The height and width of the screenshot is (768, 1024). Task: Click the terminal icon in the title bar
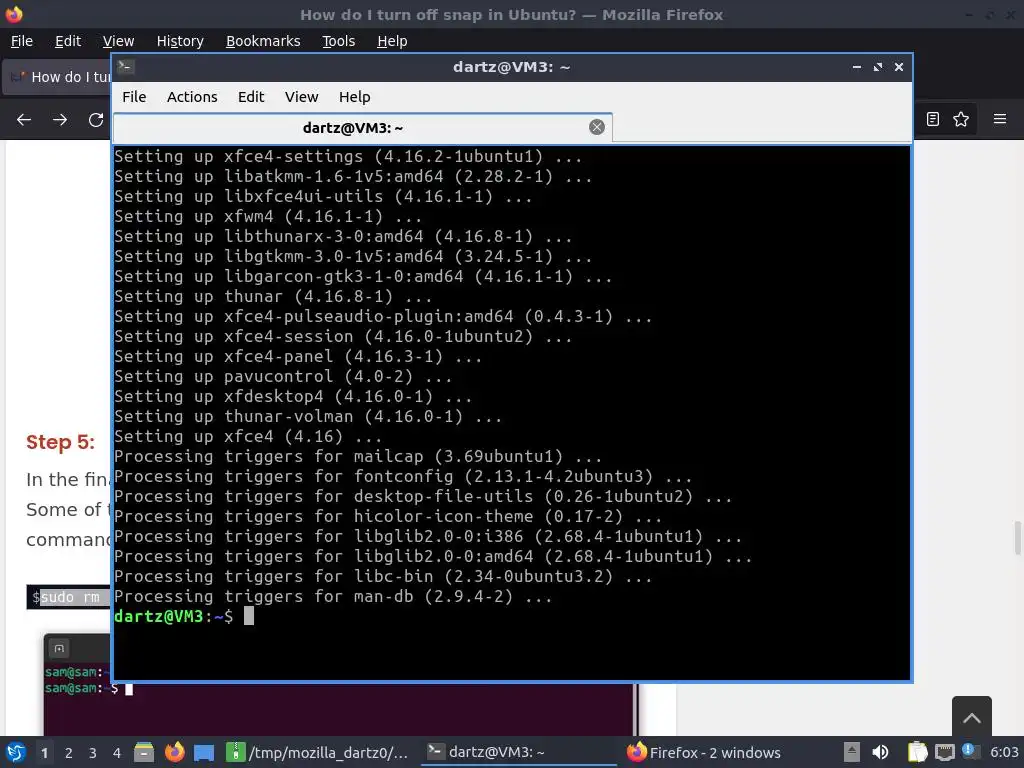(125, 67)
